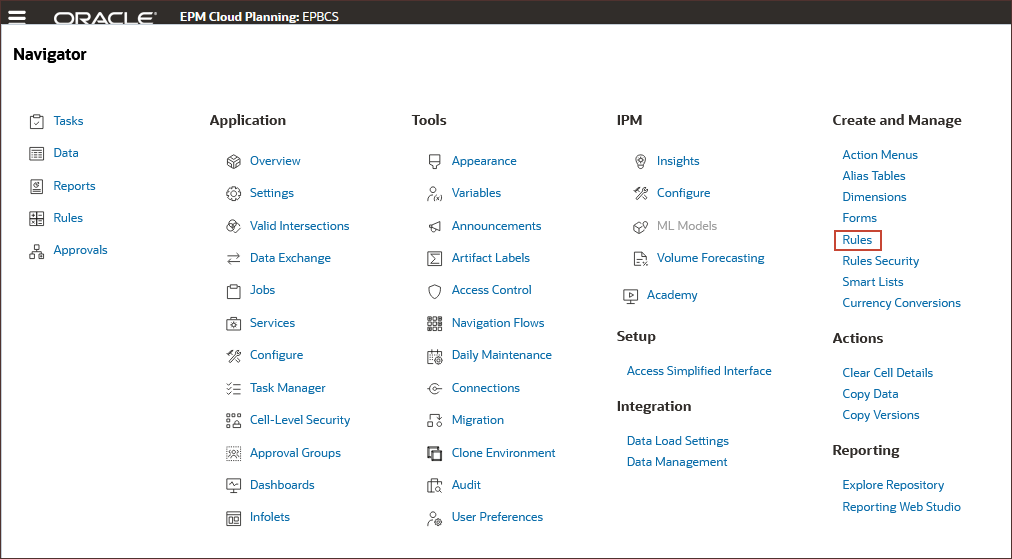
Task: Open the Alias Tables link
Action: coord(874,176)
